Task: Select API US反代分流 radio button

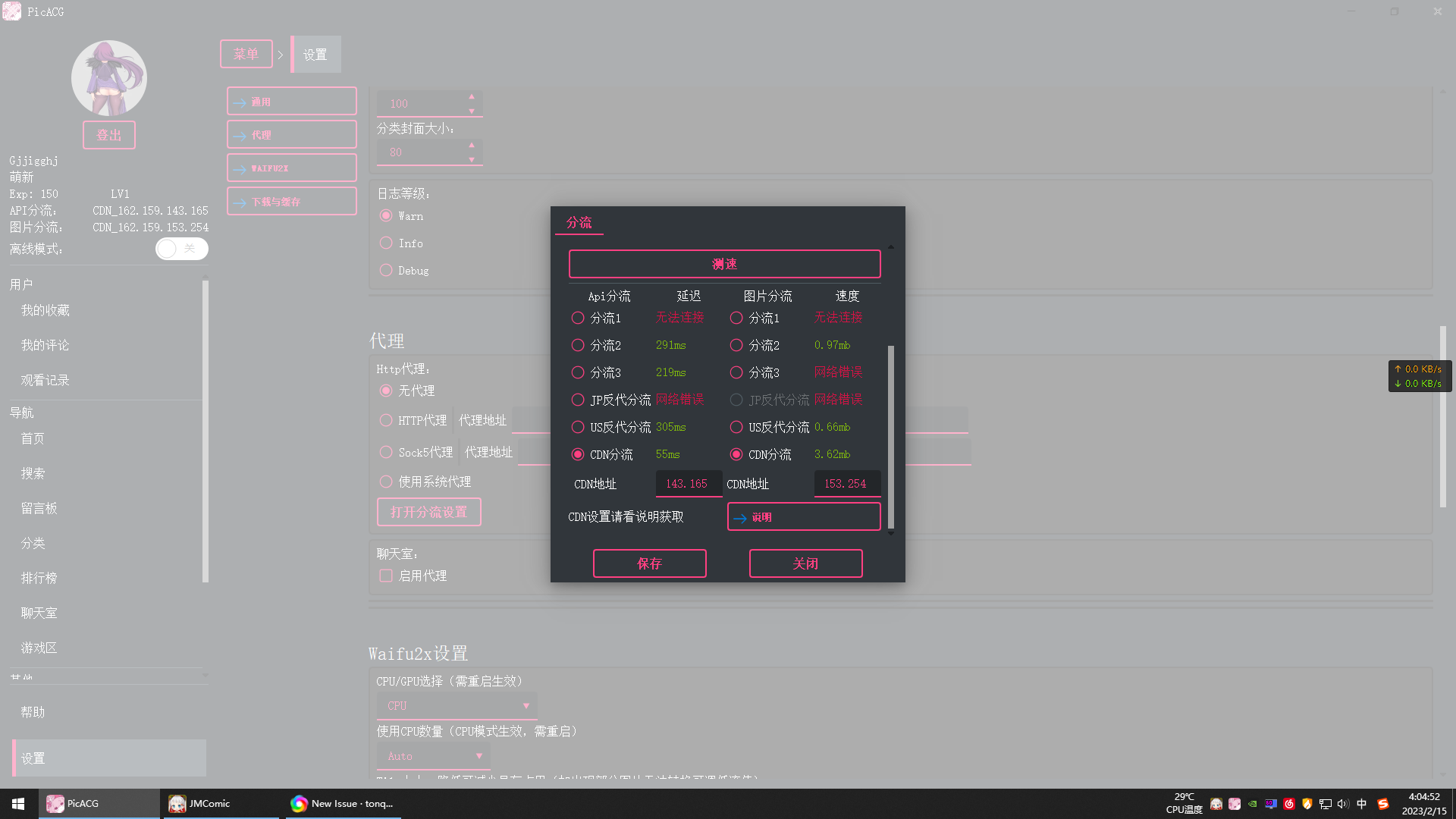Action: (578, 427)
